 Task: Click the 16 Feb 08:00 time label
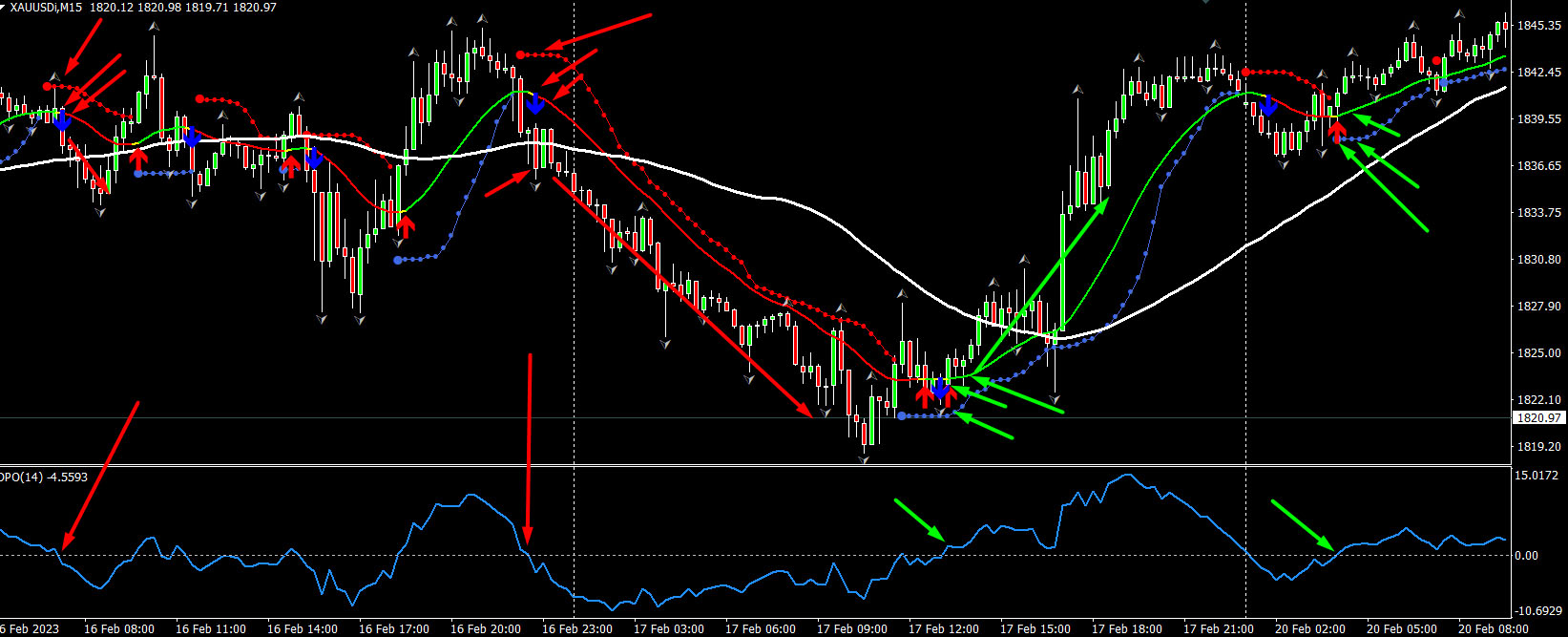pyautogui.click(x=119, y=629)
